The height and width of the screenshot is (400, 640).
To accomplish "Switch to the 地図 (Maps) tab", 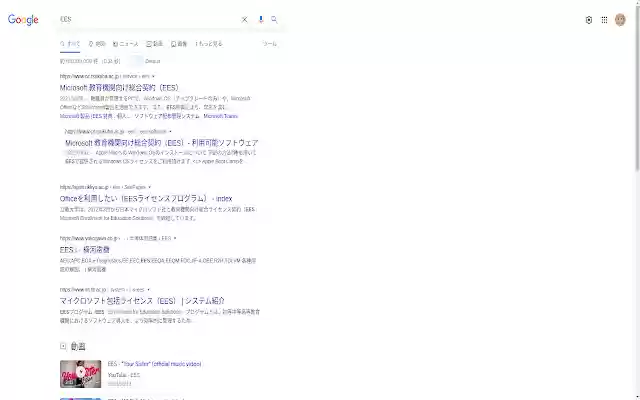I will click(97, 44).
